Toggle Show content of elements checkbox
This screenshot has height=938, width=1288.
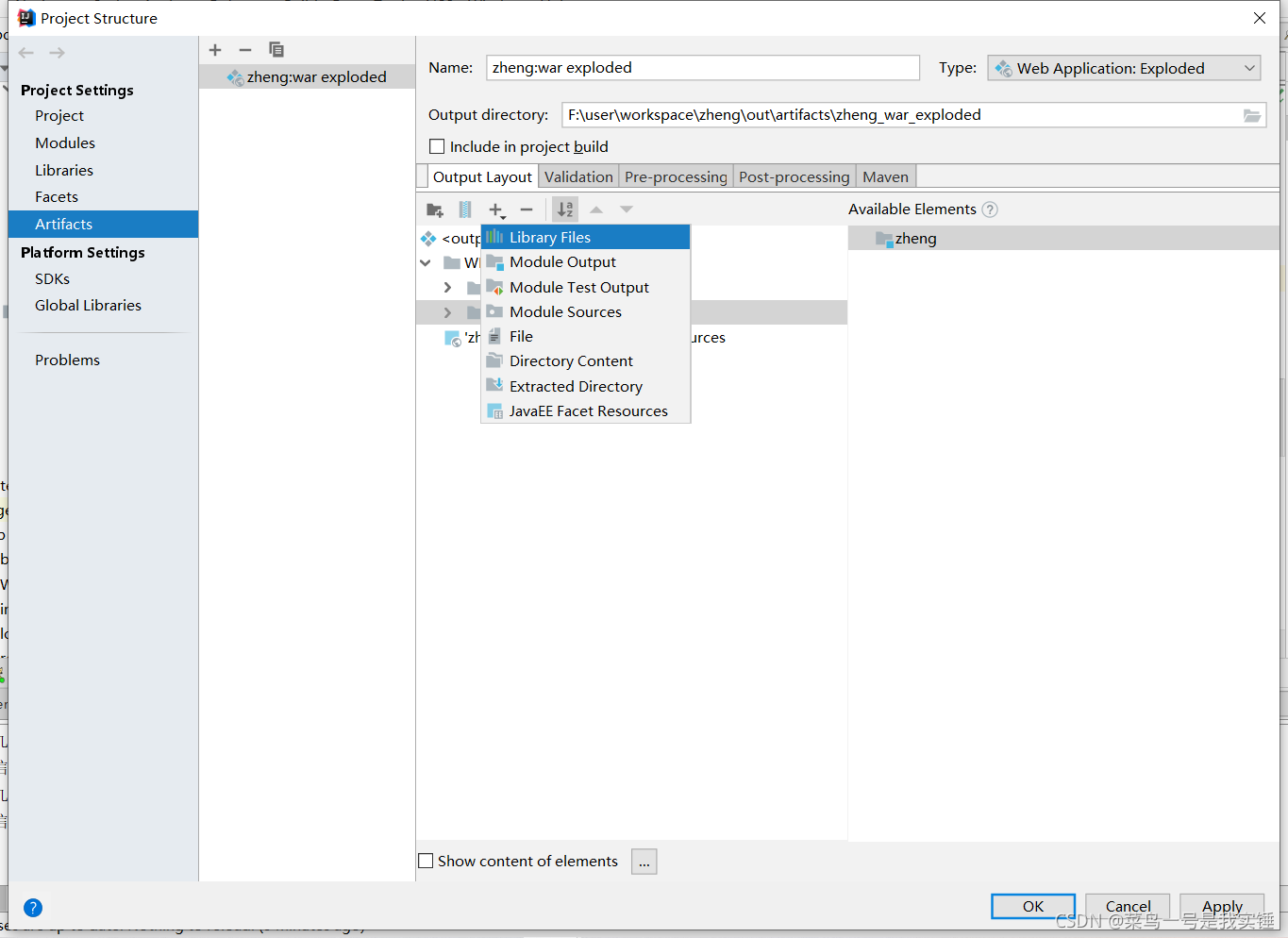click(x=426, y=861)
